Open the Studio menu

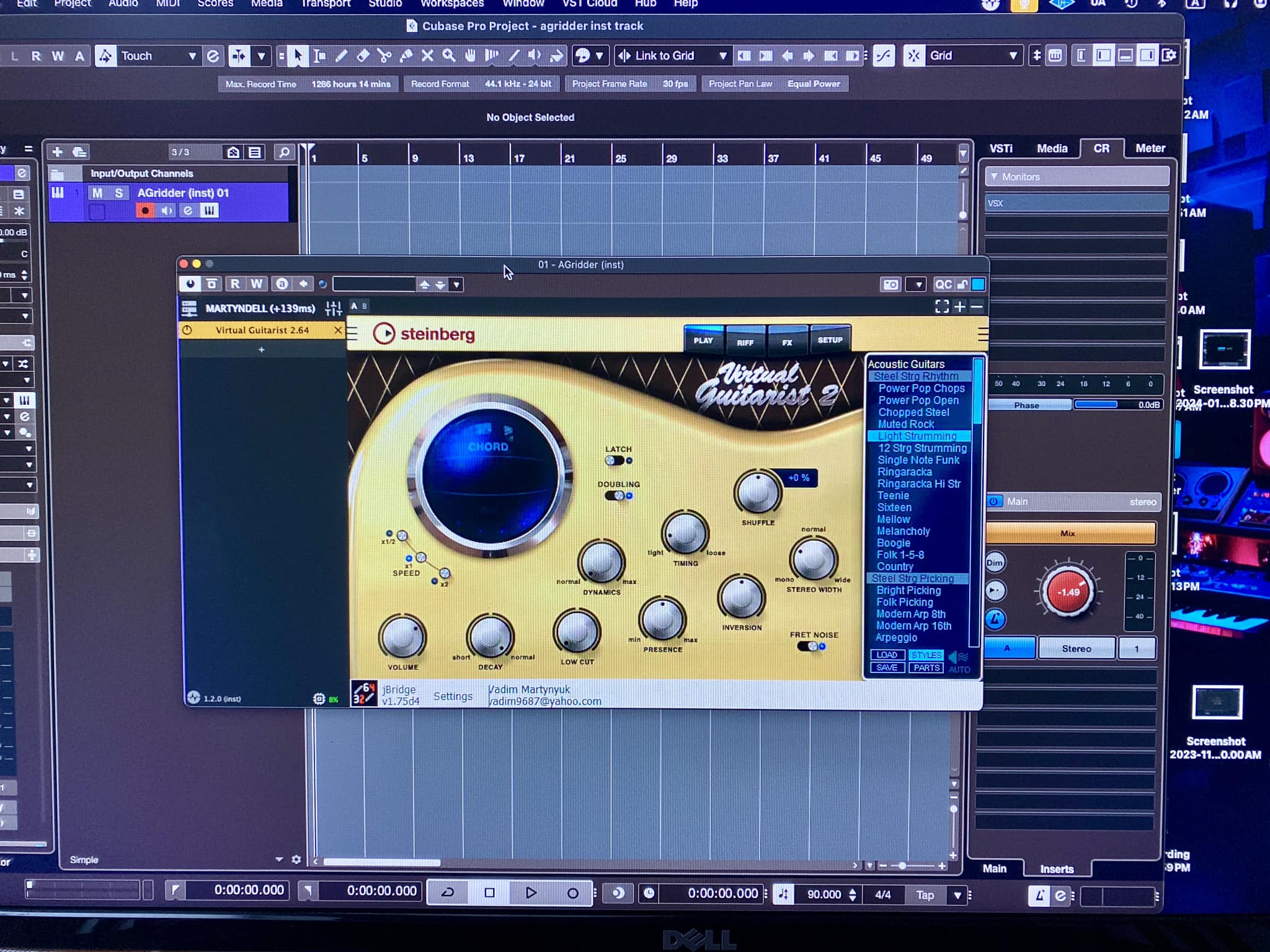tap(385, 4)
